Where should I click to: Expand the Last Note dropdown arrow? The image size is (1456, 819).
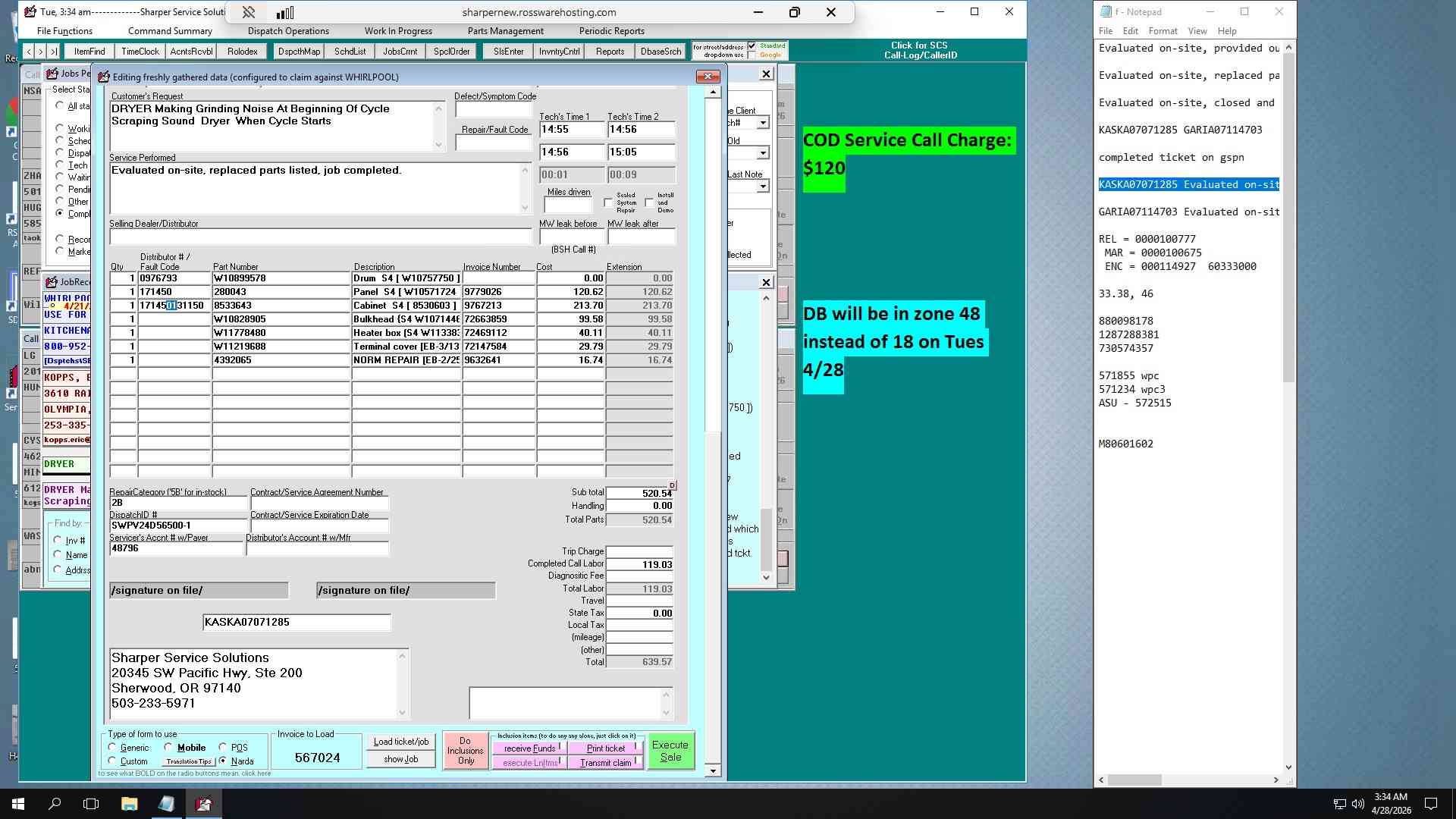[763, 187]
